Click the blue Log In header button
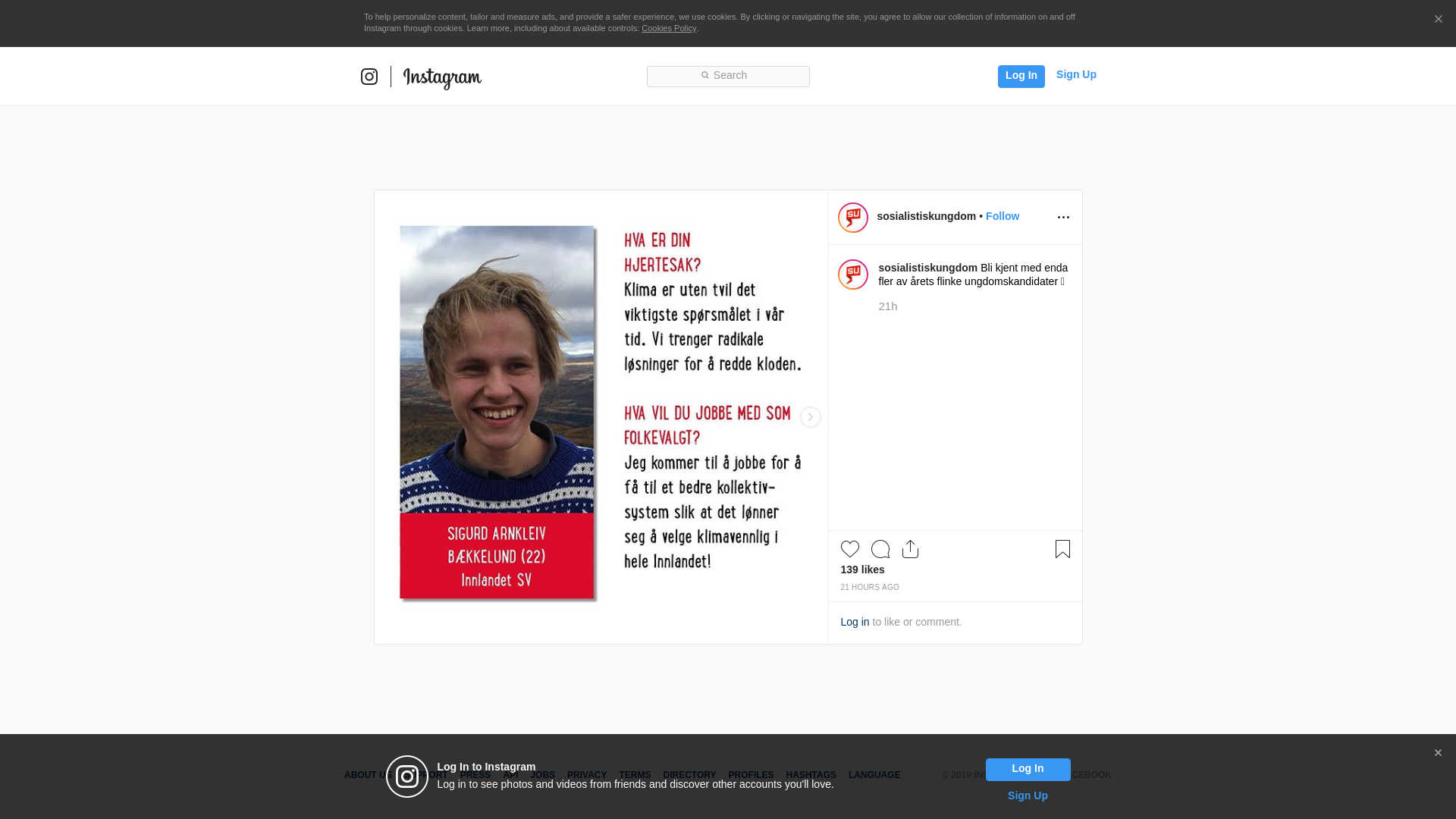 point(1021,77)
